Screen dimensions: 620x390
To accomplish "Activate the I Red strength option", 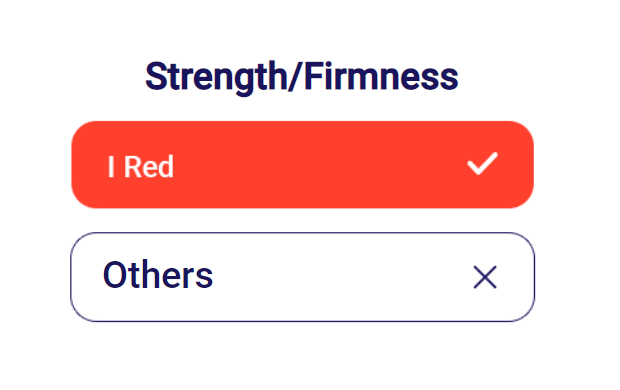I will [x=302, y=165].
